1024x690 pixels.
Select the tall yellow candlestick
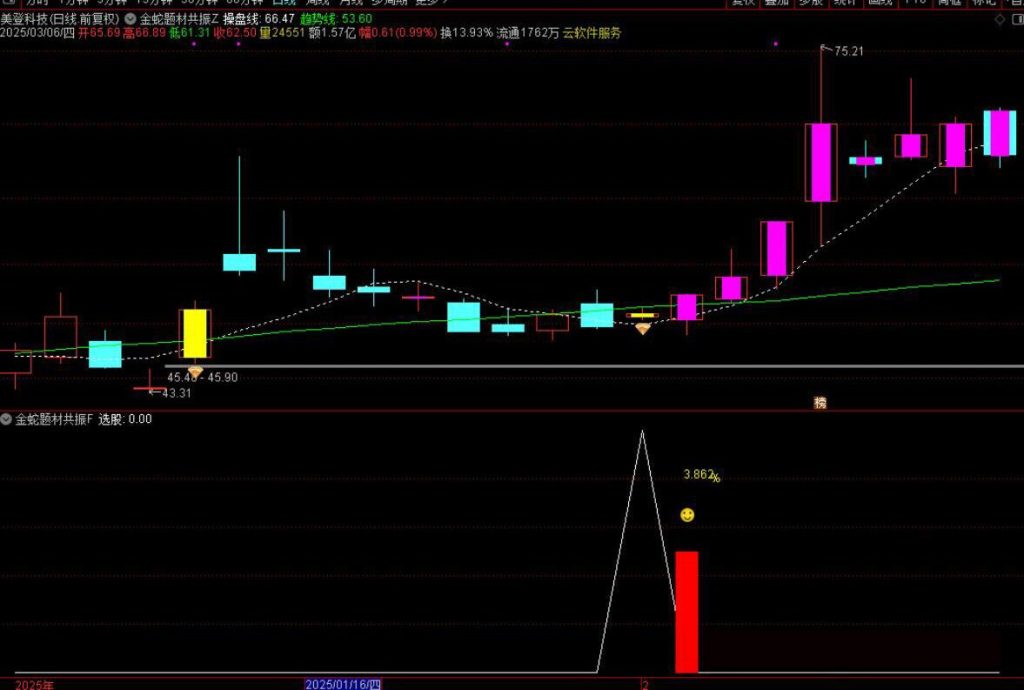[x=195, y=333]
